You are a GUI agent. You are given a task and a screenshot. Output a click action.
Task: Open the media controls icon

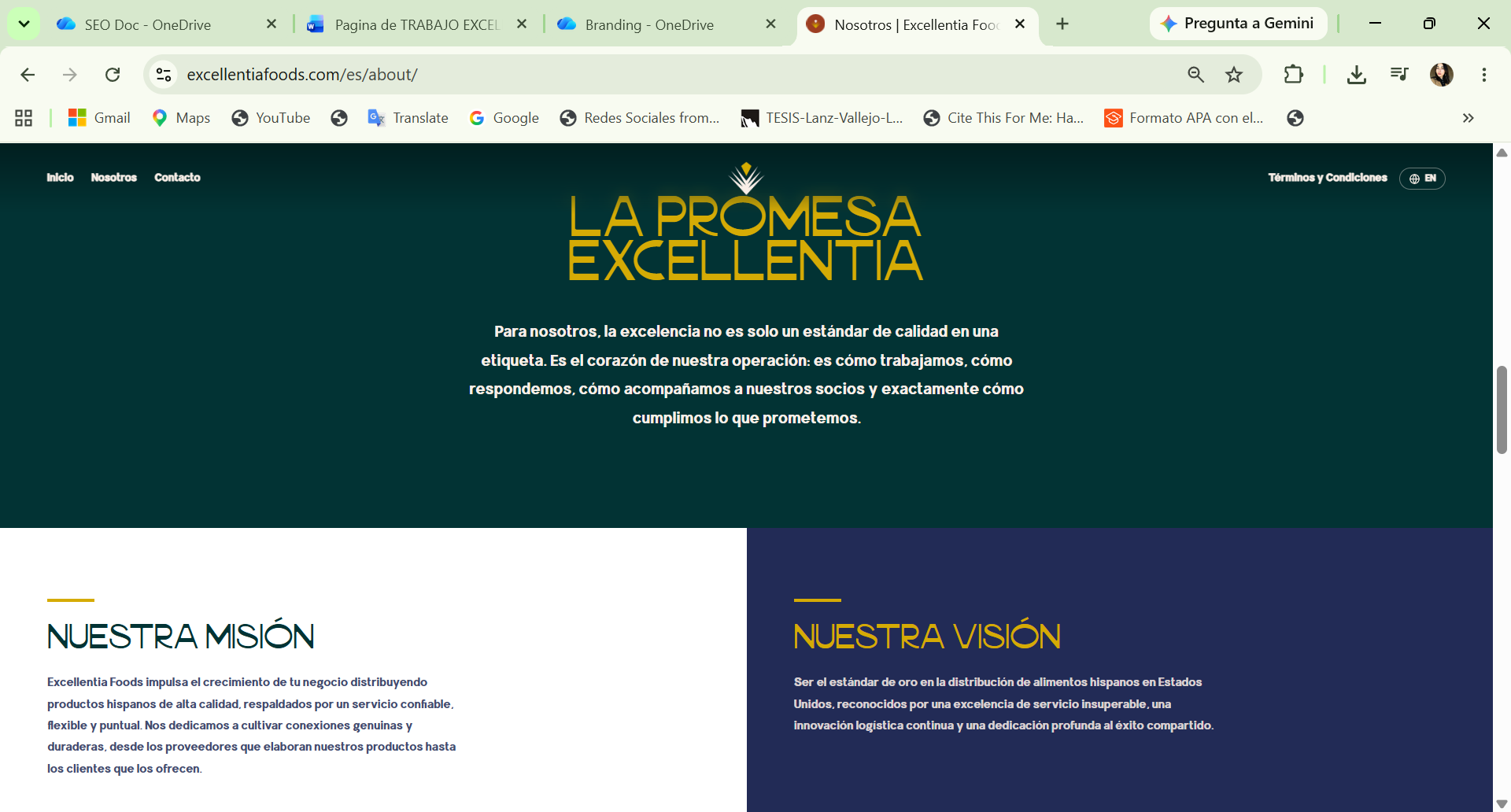[x=1399, y=75]
